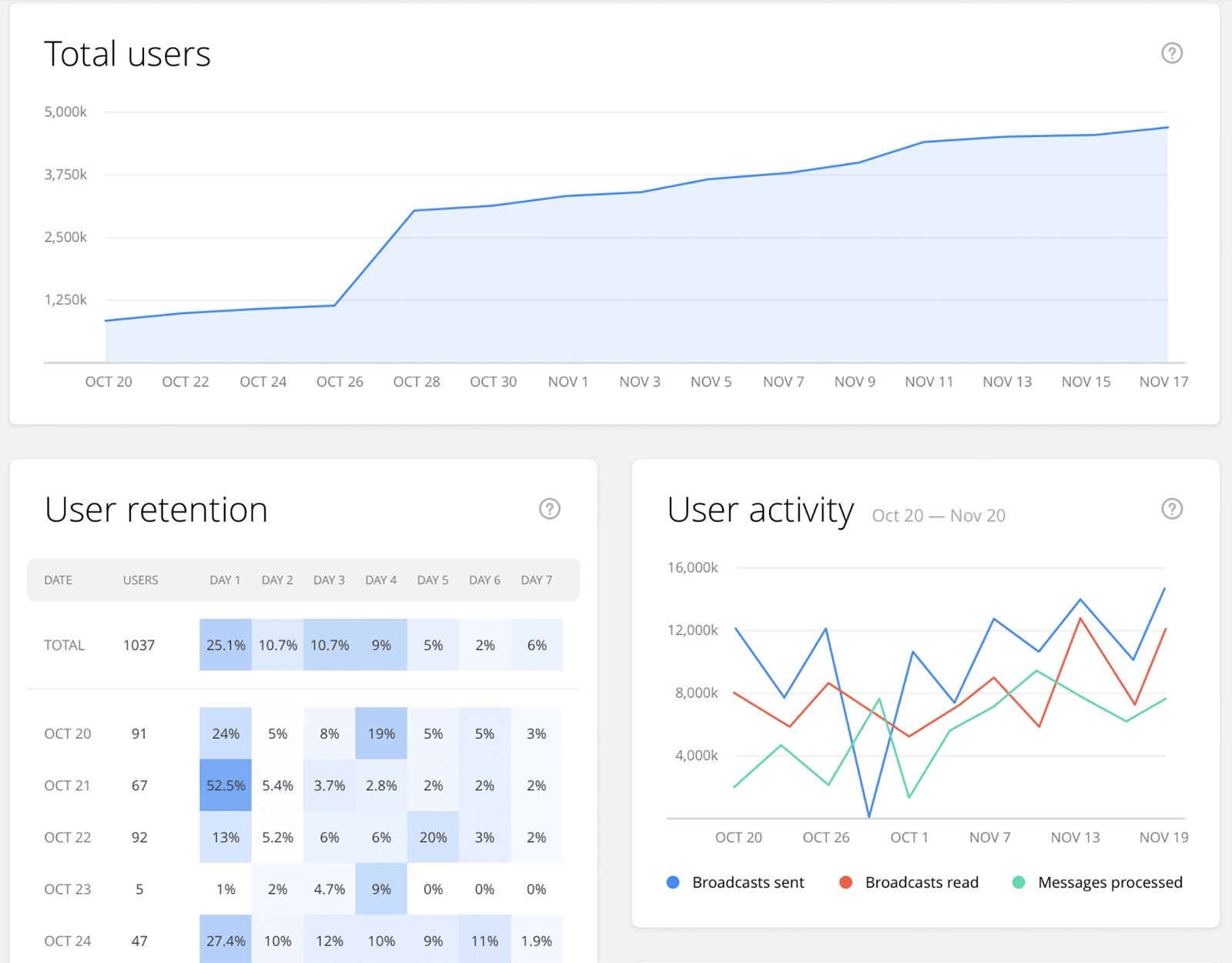Screen dimensions: 1232x963
Task: Click the 25.1% cell in TOTAL row
Action: (x=226, y=645)
